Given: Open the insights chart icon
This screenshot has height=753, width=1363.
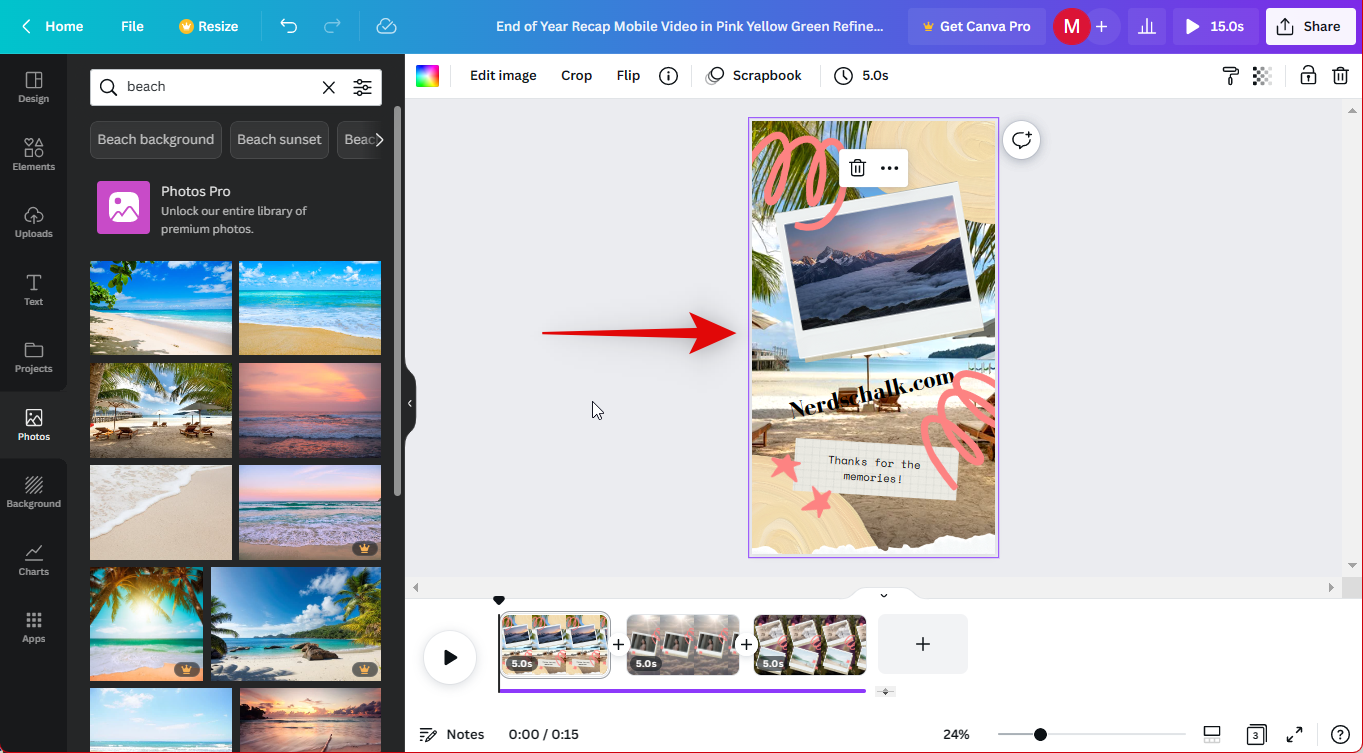Looking at the screenshot, I should tap(1147, 26).
